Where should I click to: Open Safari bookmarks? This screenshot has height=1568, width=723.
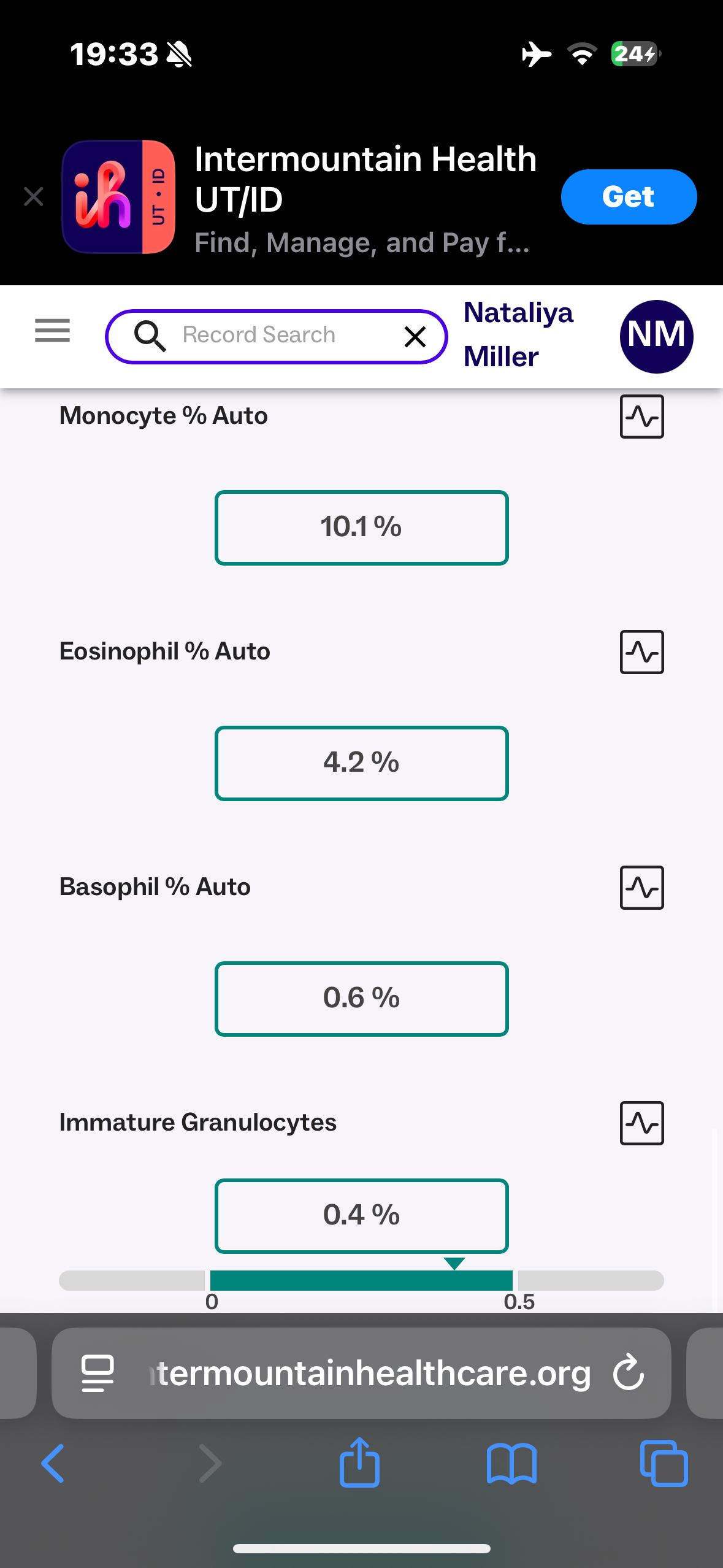tap(511, 1463)
